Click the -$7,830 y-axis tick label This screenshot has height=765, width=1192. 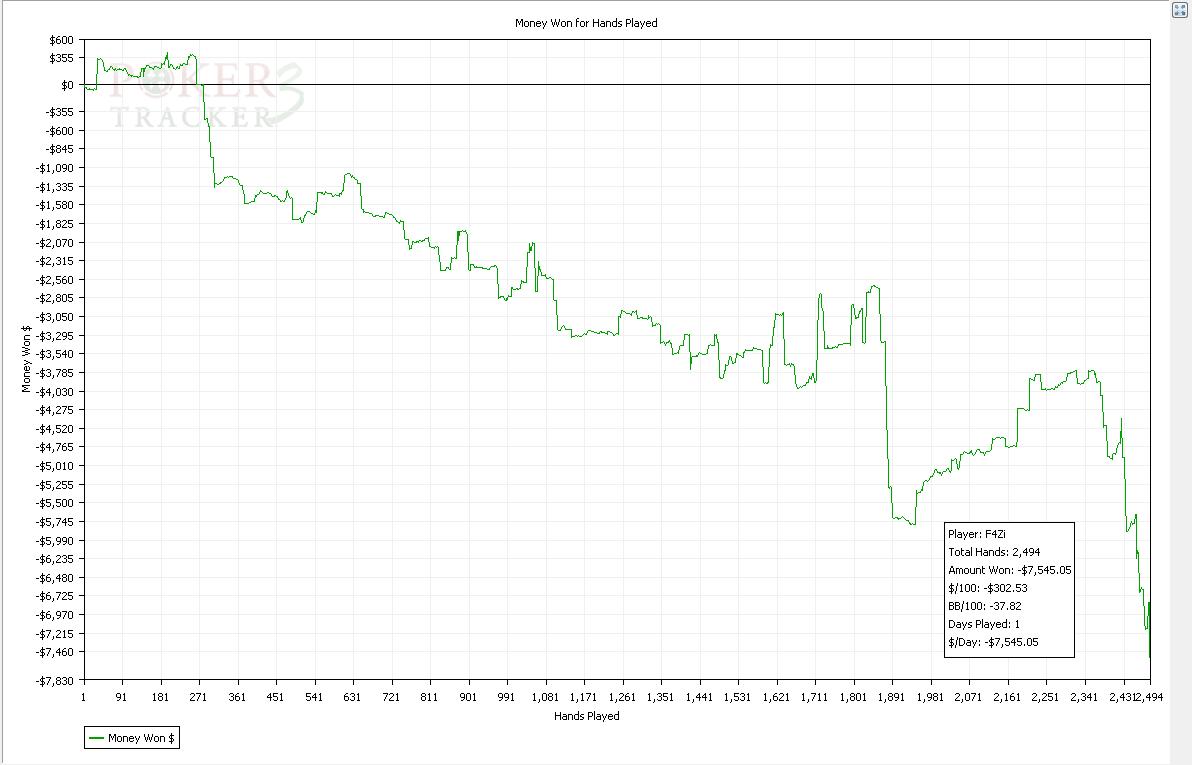(x=55, y=681)
